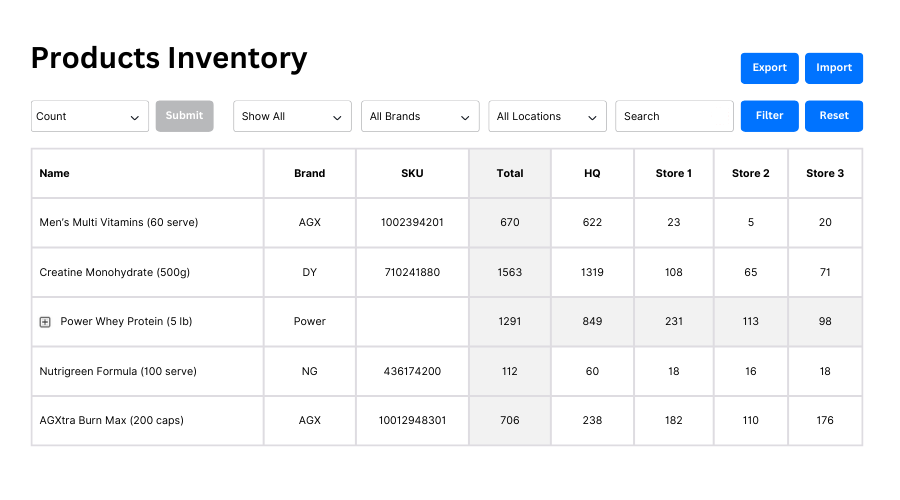Select the Creatine Monohydrate (500g) row name

coord(114,272)
